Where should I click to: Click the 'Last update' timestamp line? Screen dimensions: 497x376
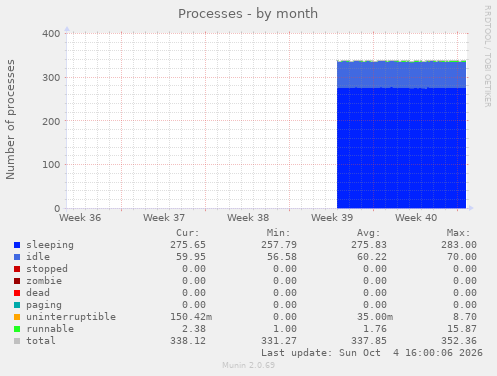pos(372,353)
